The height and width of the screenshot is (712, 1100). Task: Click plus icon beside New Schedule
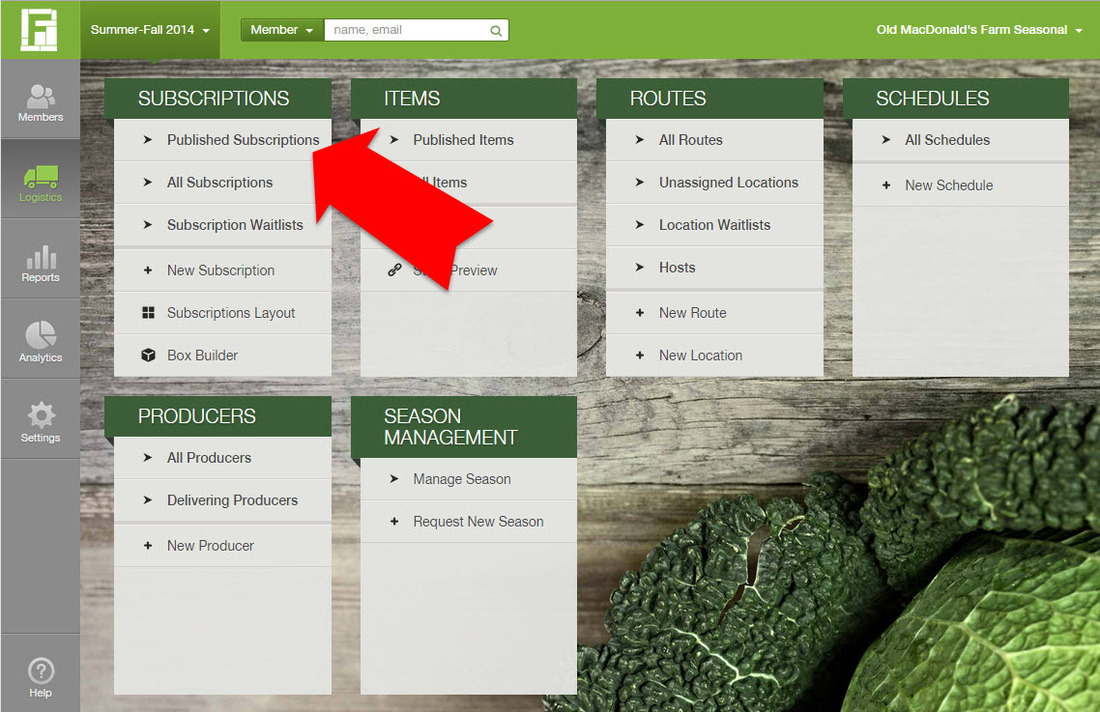[886, 185]
